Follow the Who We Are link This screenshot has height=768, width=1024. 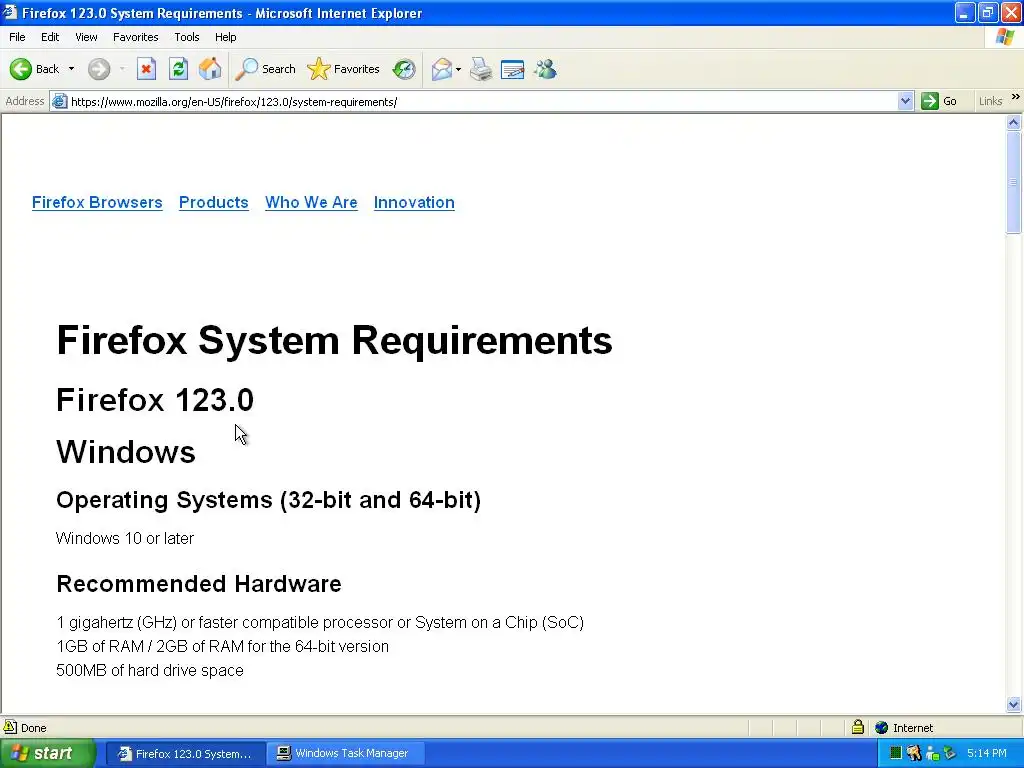tap(311, 202)
